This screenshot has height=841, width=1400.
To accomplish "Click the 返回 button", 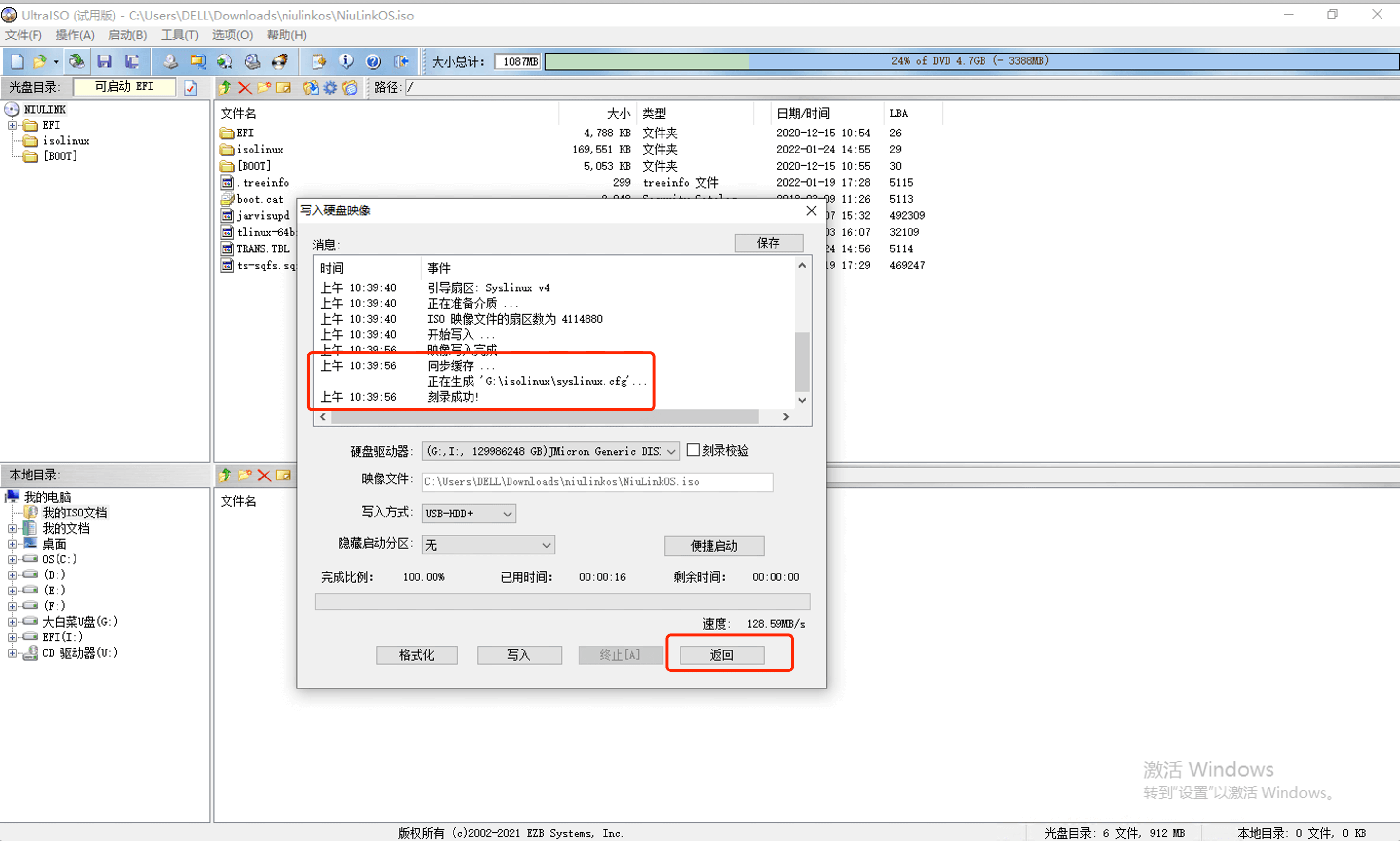I will (721, 655).
